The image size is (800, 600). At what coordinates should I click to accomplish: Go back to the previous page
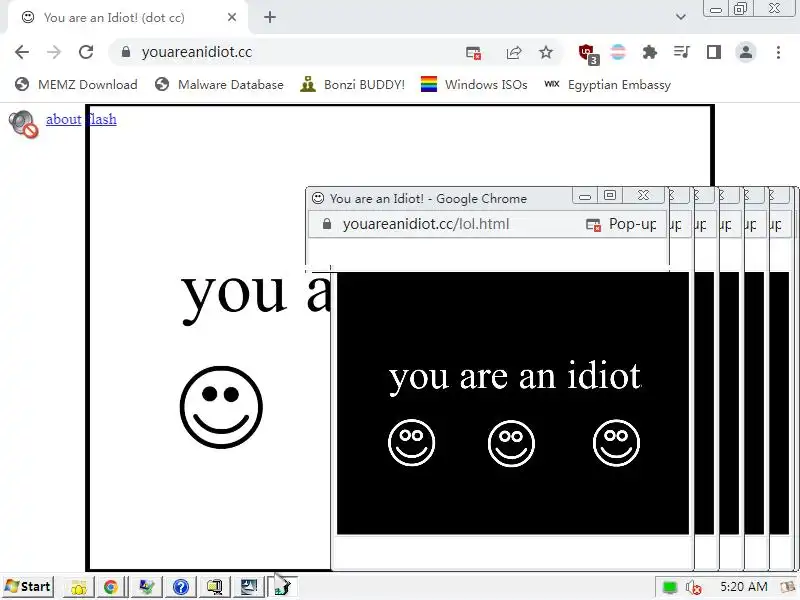coord(22,52)
